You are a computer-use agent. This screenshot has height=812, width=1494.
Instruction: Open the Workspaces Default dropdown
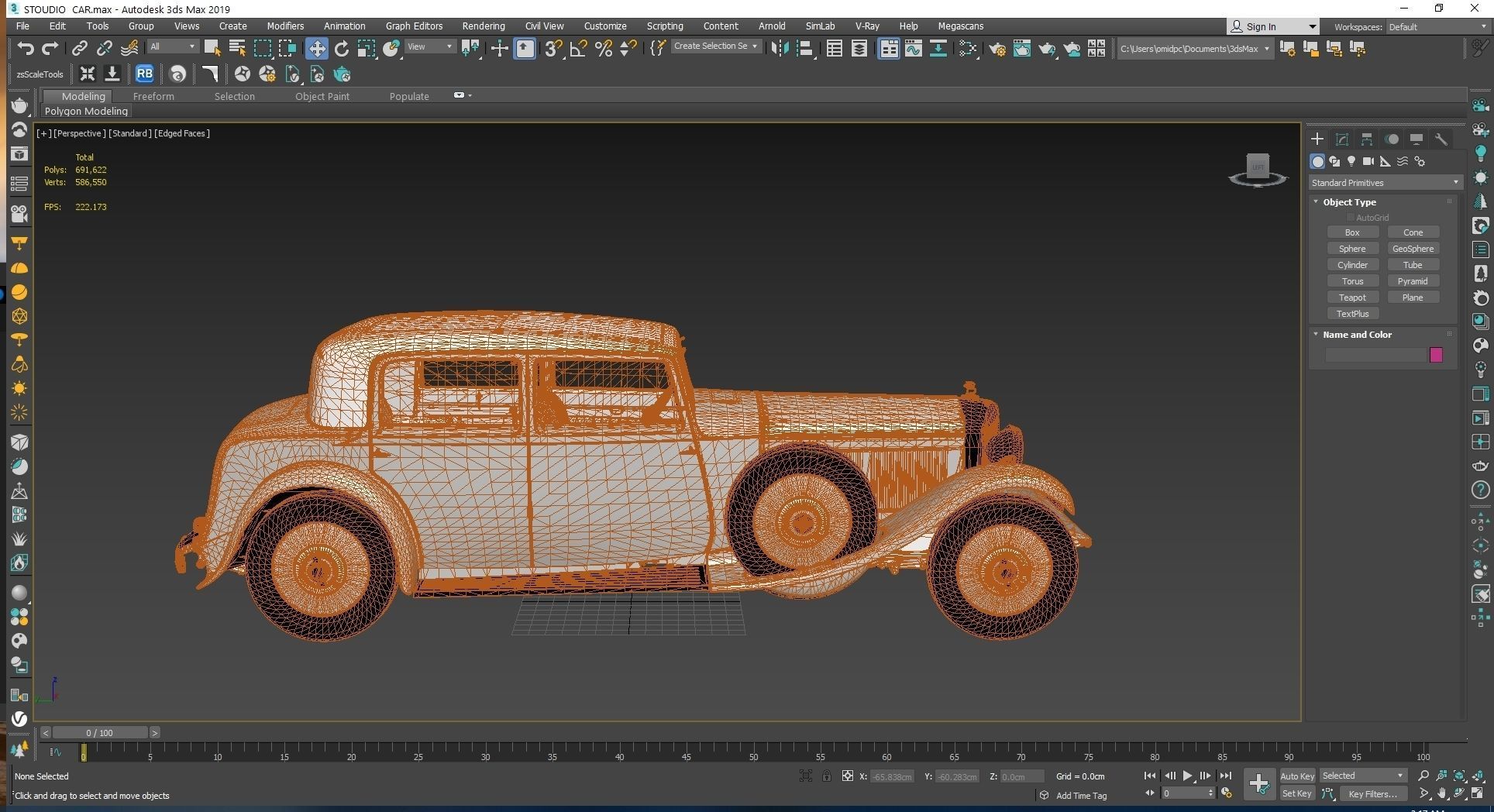pos(1437,26)
